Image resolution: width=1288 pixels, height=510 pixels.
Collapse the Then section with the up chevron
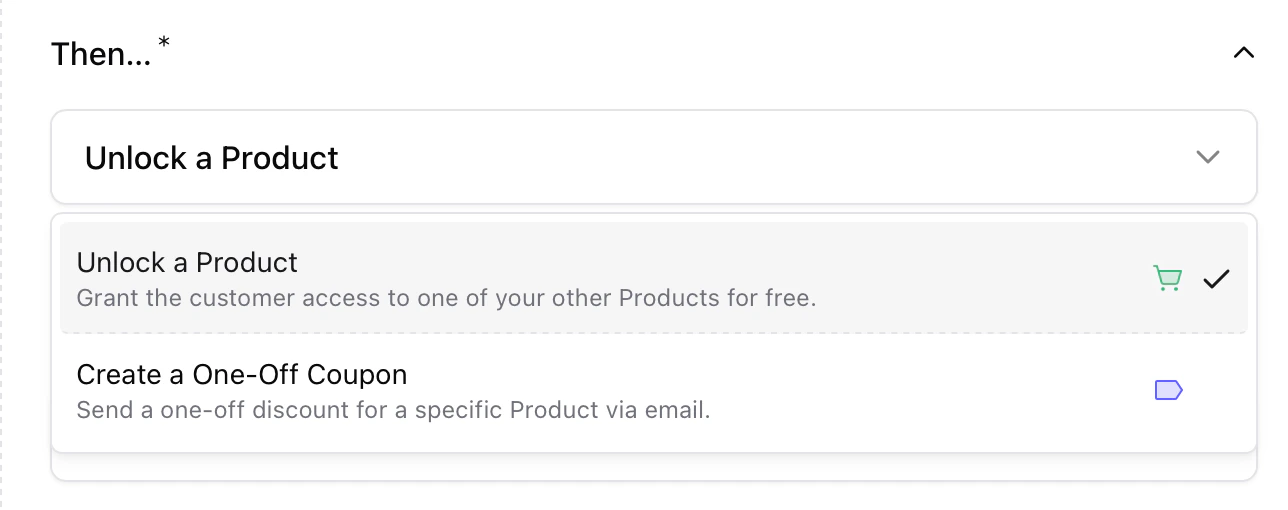(1243, 53)
